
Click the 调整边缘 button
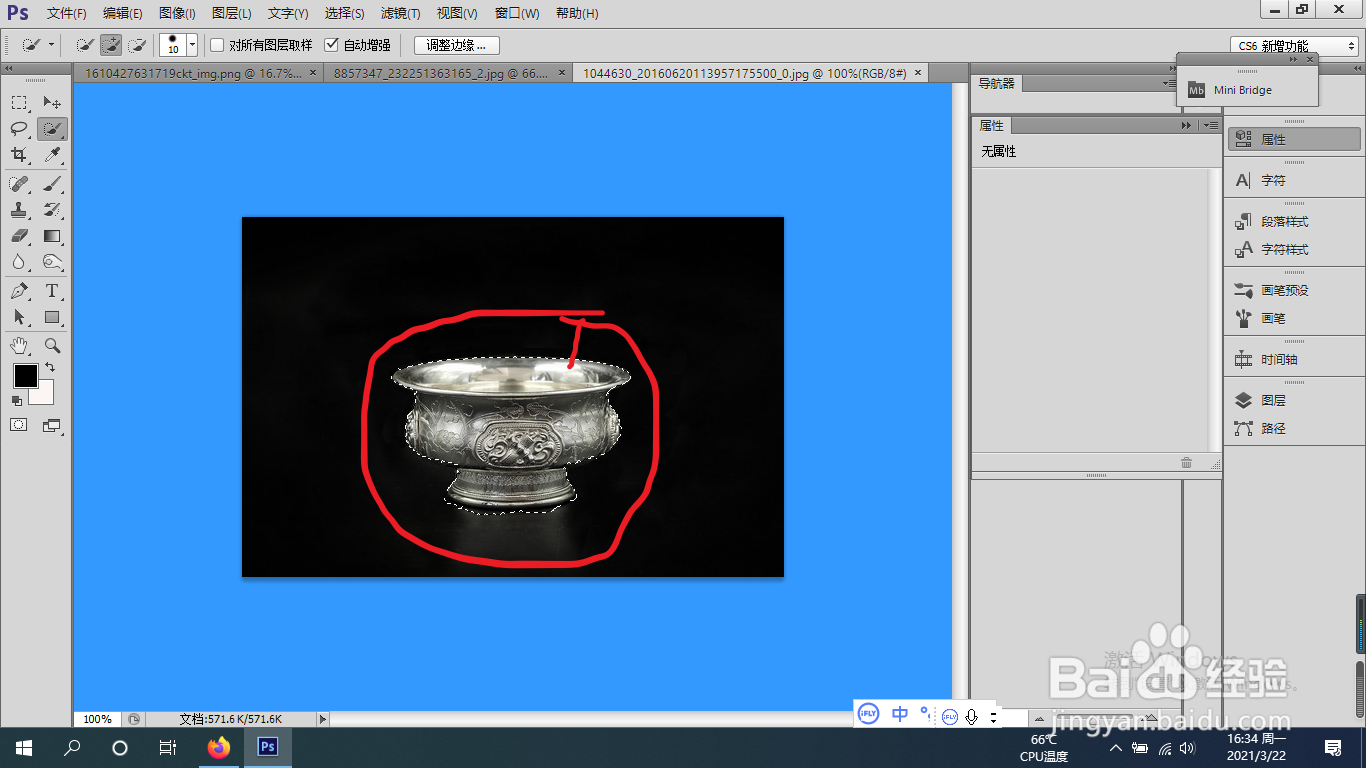tap(456, 45)
